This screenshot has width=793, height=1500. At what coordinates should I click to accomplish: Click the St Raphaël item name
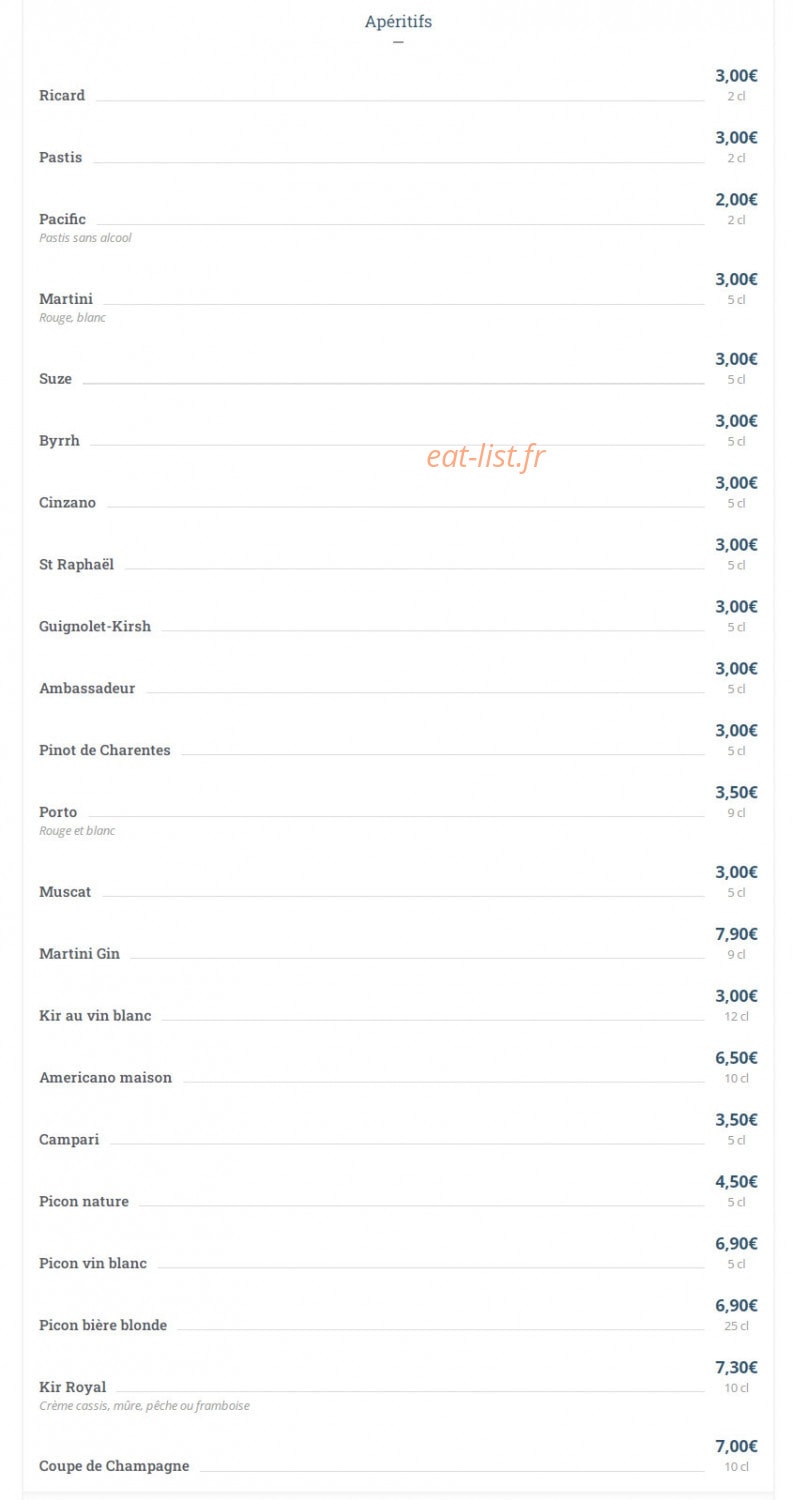[x=77, y=565]
